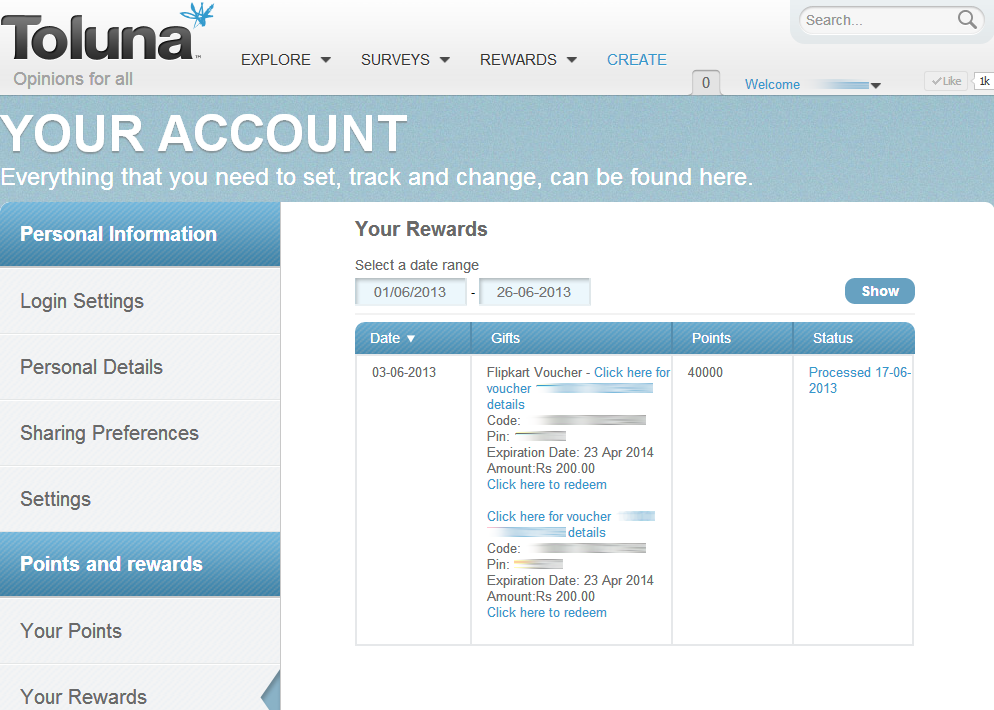Click the notification counter badge
This screenshot has width=994, height=710.
coord(706,82)
